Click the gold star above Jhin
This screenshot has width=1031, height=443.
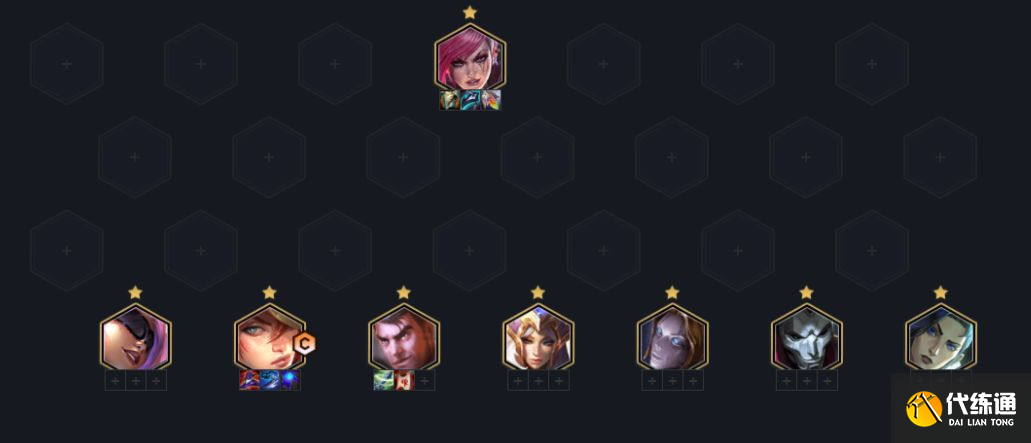806,292
